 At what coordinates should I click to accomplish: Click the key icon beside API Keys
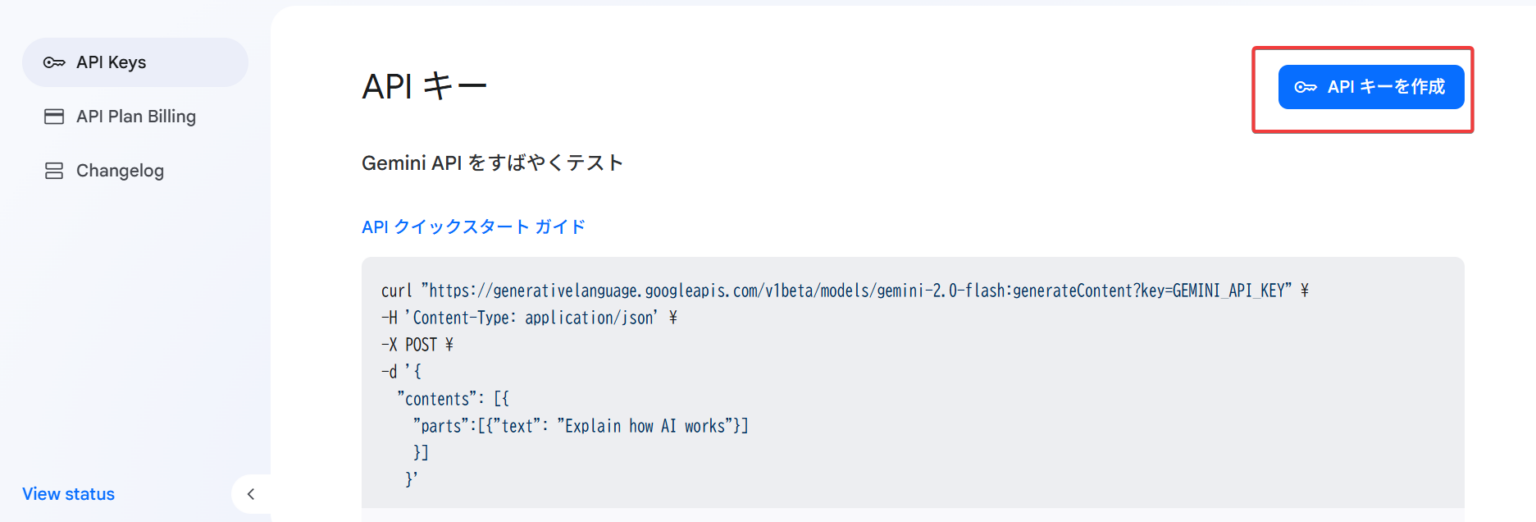(54, 63)
